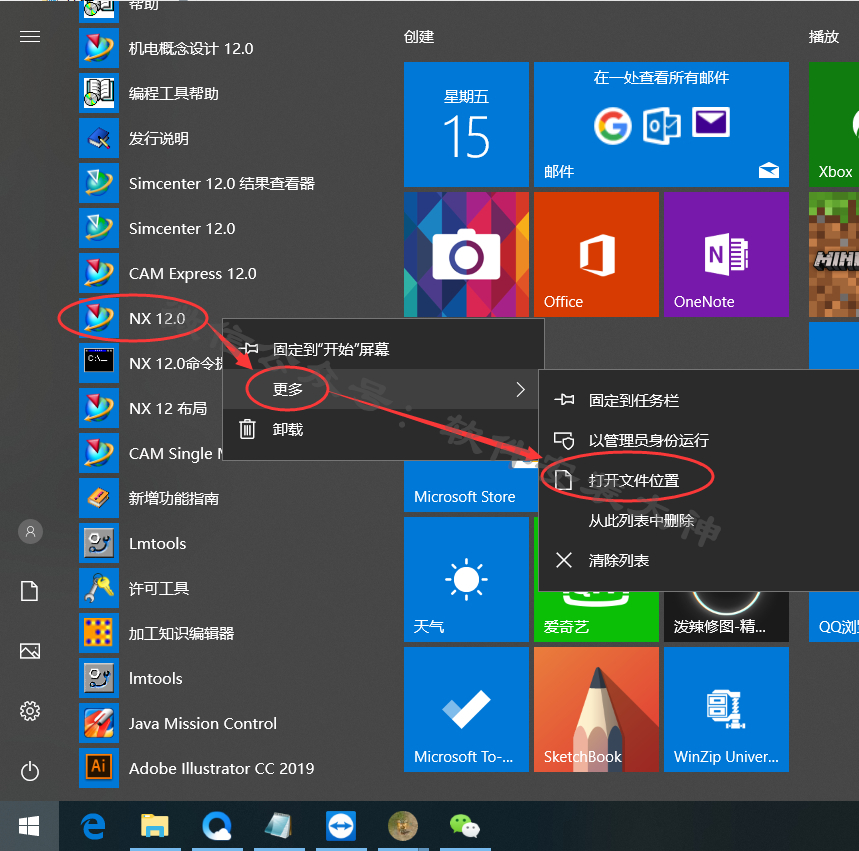
Task: Expand the 更多 submenu arrow
Action: pos(520,389)
